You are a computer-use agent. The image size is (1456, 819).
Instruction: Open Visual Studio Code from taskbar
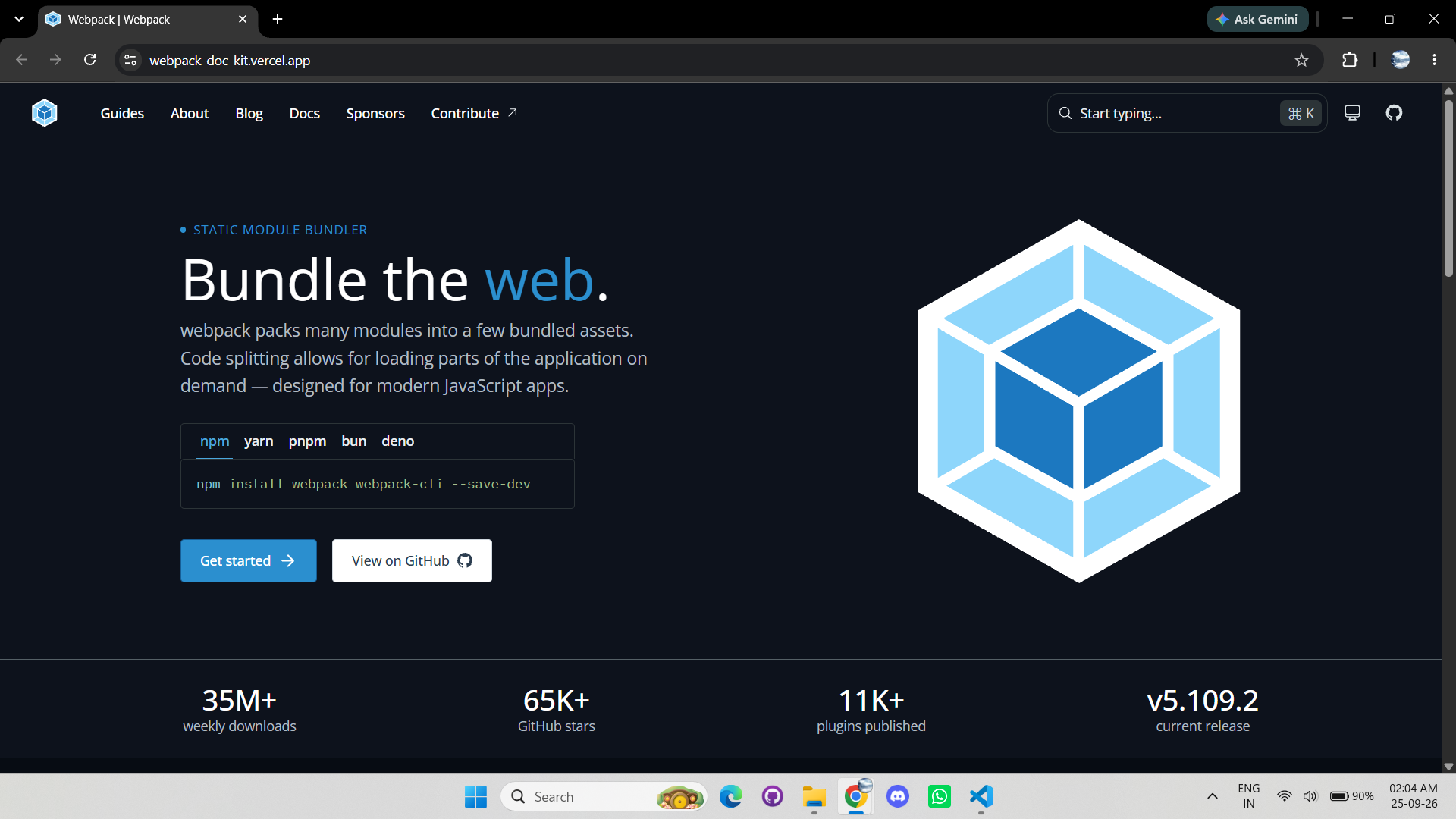(981, 796)
